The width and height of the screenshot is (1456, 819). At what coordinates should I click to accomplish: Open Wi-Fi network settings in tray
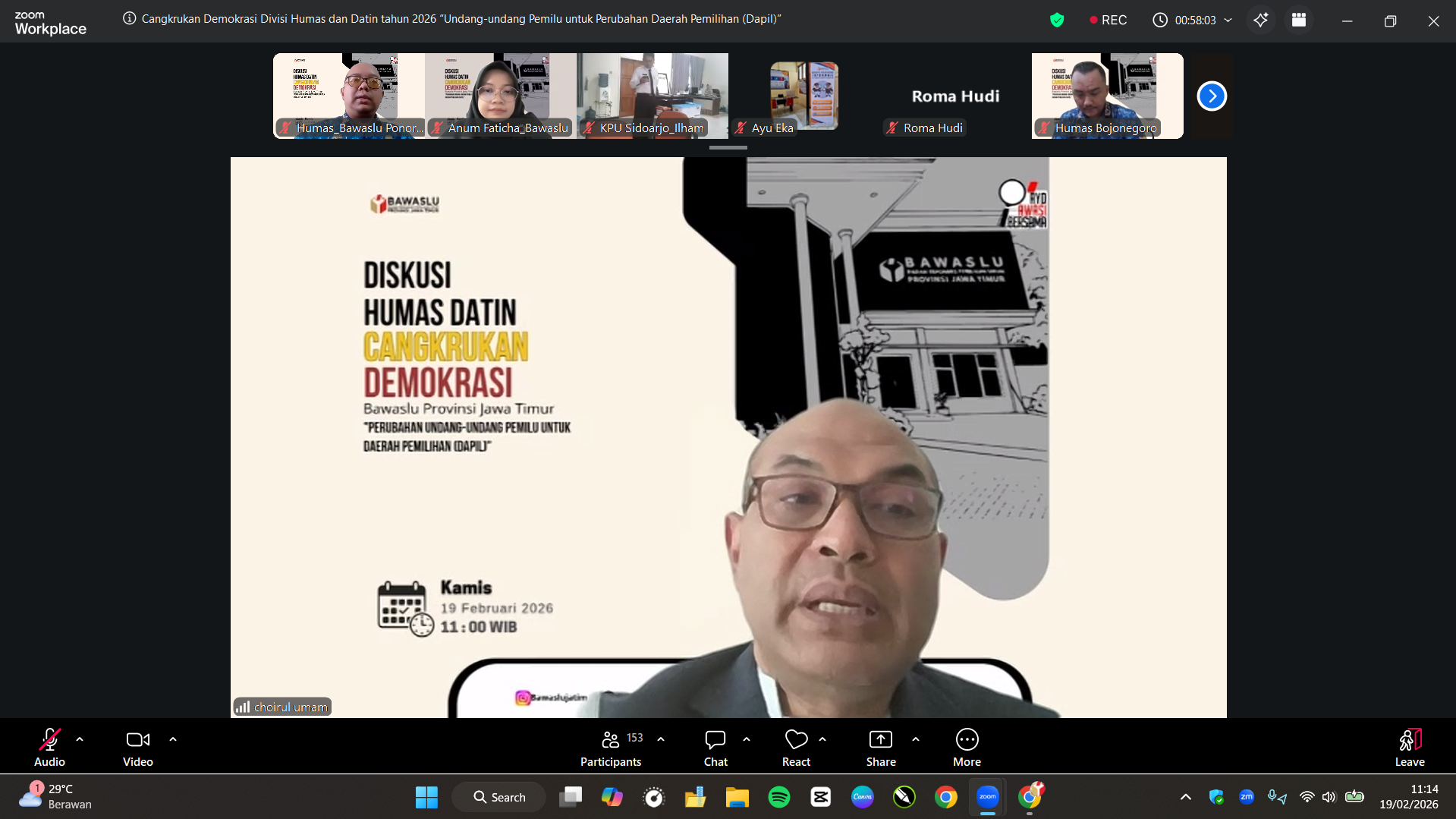(x=1307, y=797)
